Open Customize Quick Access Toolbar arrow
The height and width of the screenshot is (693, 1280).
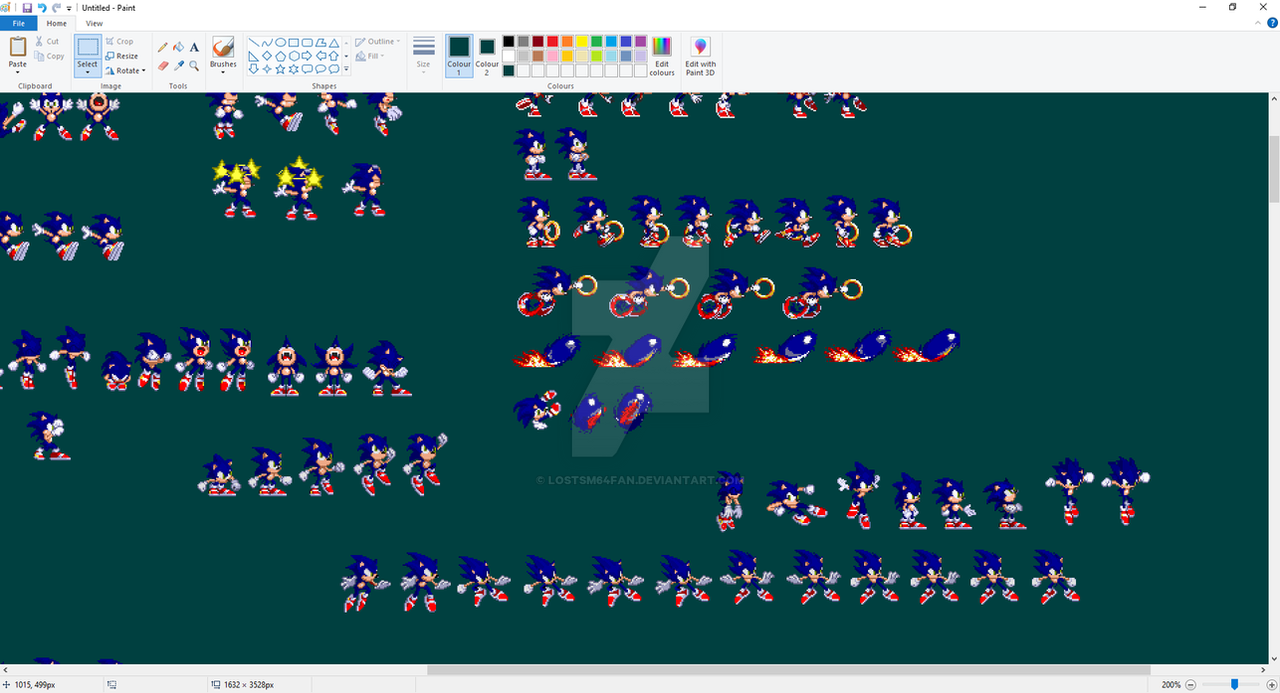pos(69,8)
